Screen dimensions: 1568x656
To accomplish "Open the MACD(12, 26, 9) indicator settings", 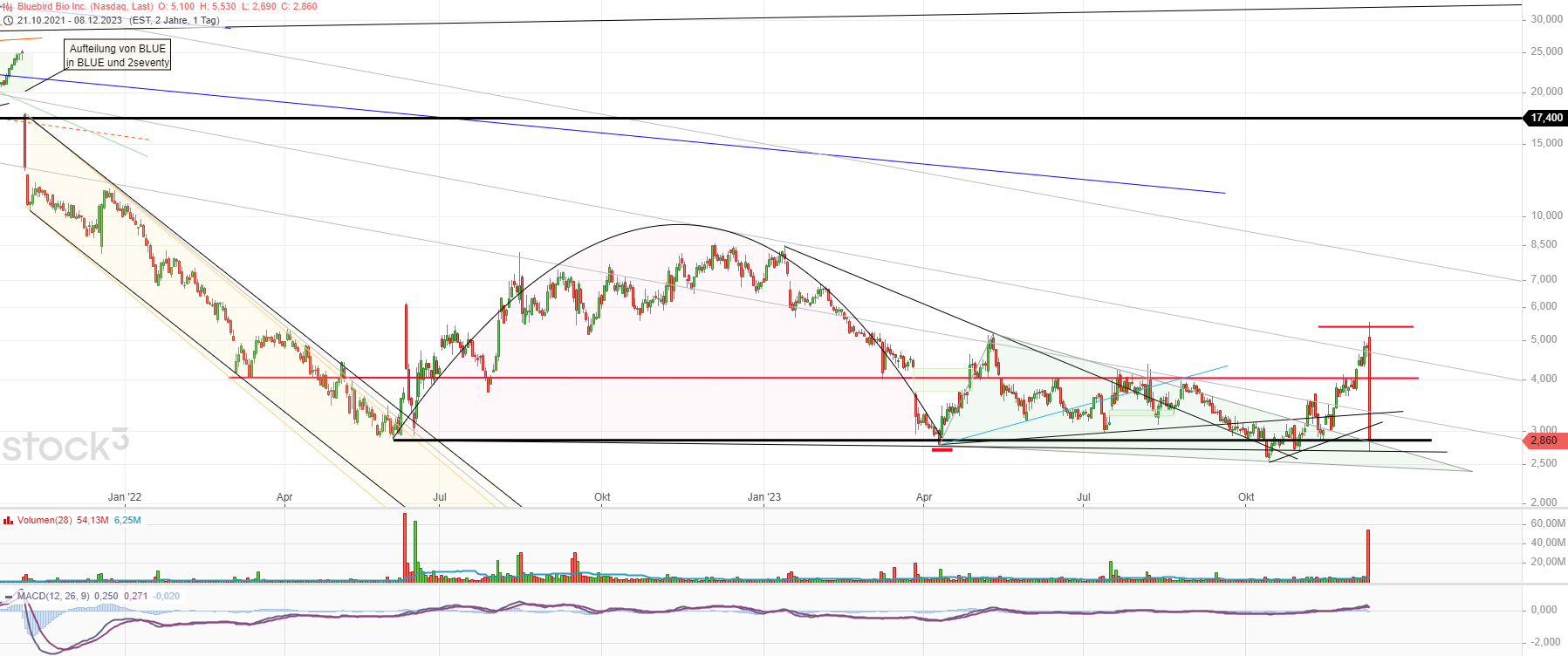I will [x=52, y=597].
